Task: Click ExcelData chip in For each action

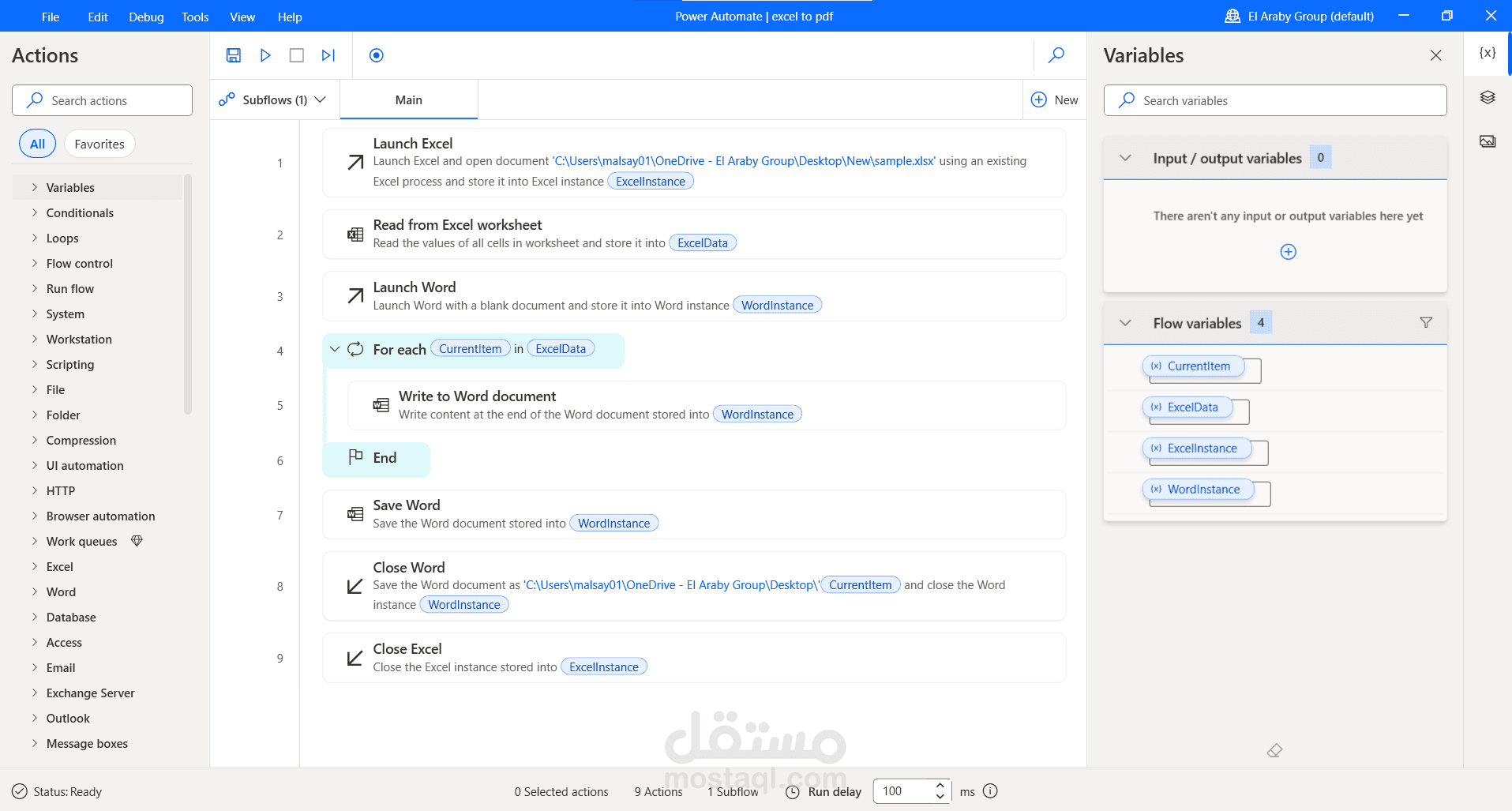Action: (561, 348)
